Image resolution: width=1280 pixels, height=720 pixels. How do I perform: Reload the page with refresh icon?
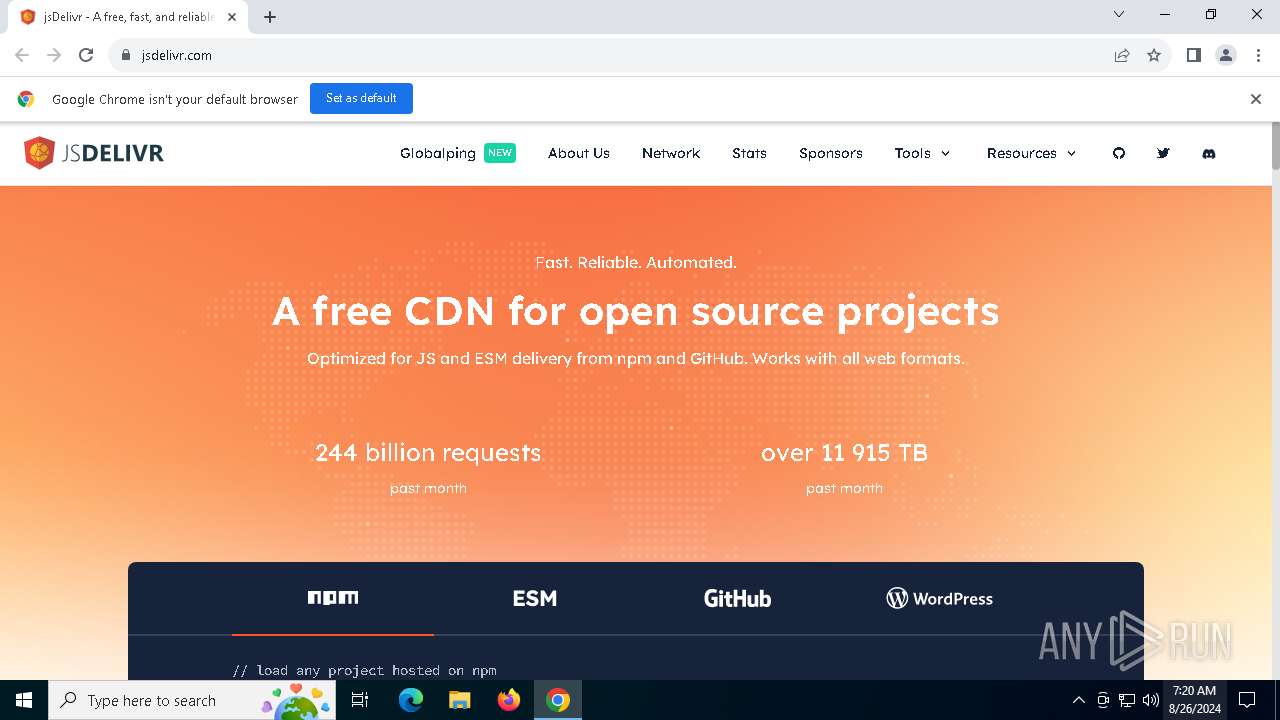[86, 55]
